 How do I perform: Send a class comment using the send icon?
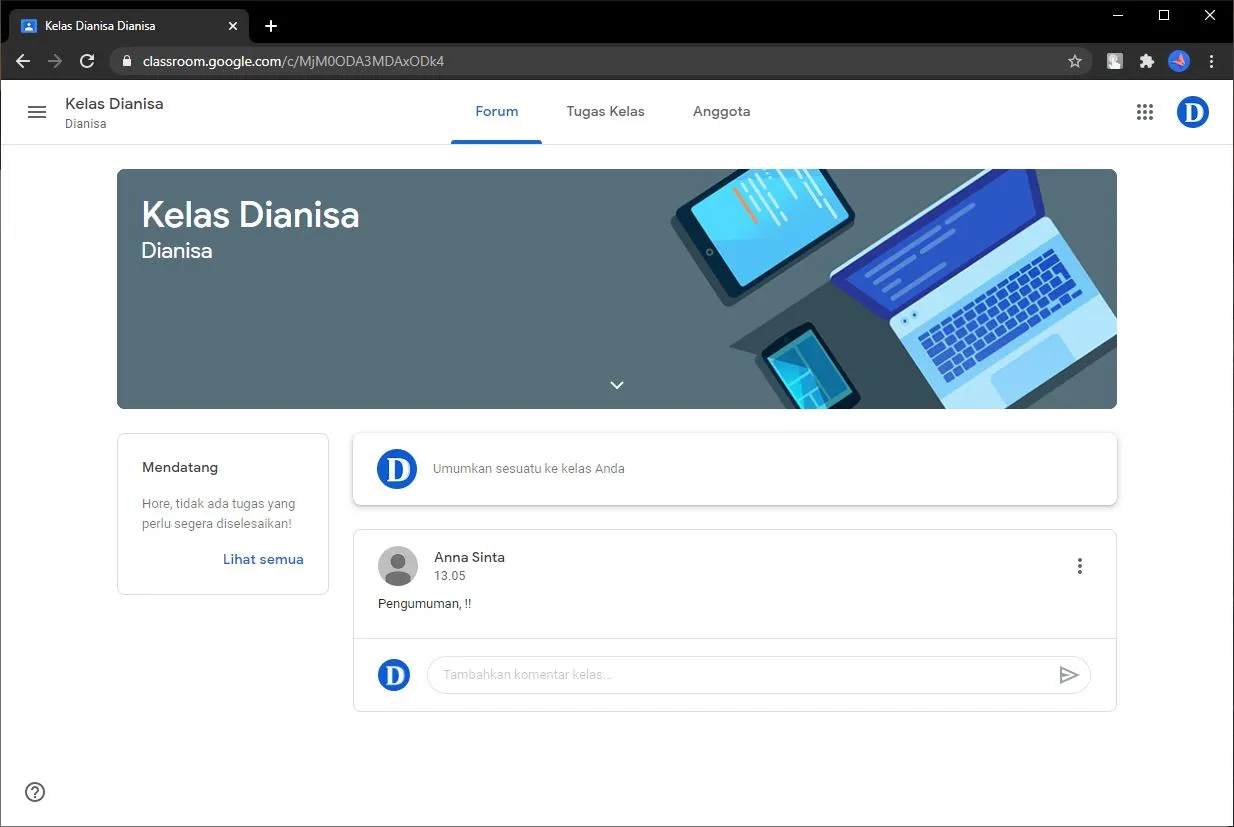[x=1069, y=675]
